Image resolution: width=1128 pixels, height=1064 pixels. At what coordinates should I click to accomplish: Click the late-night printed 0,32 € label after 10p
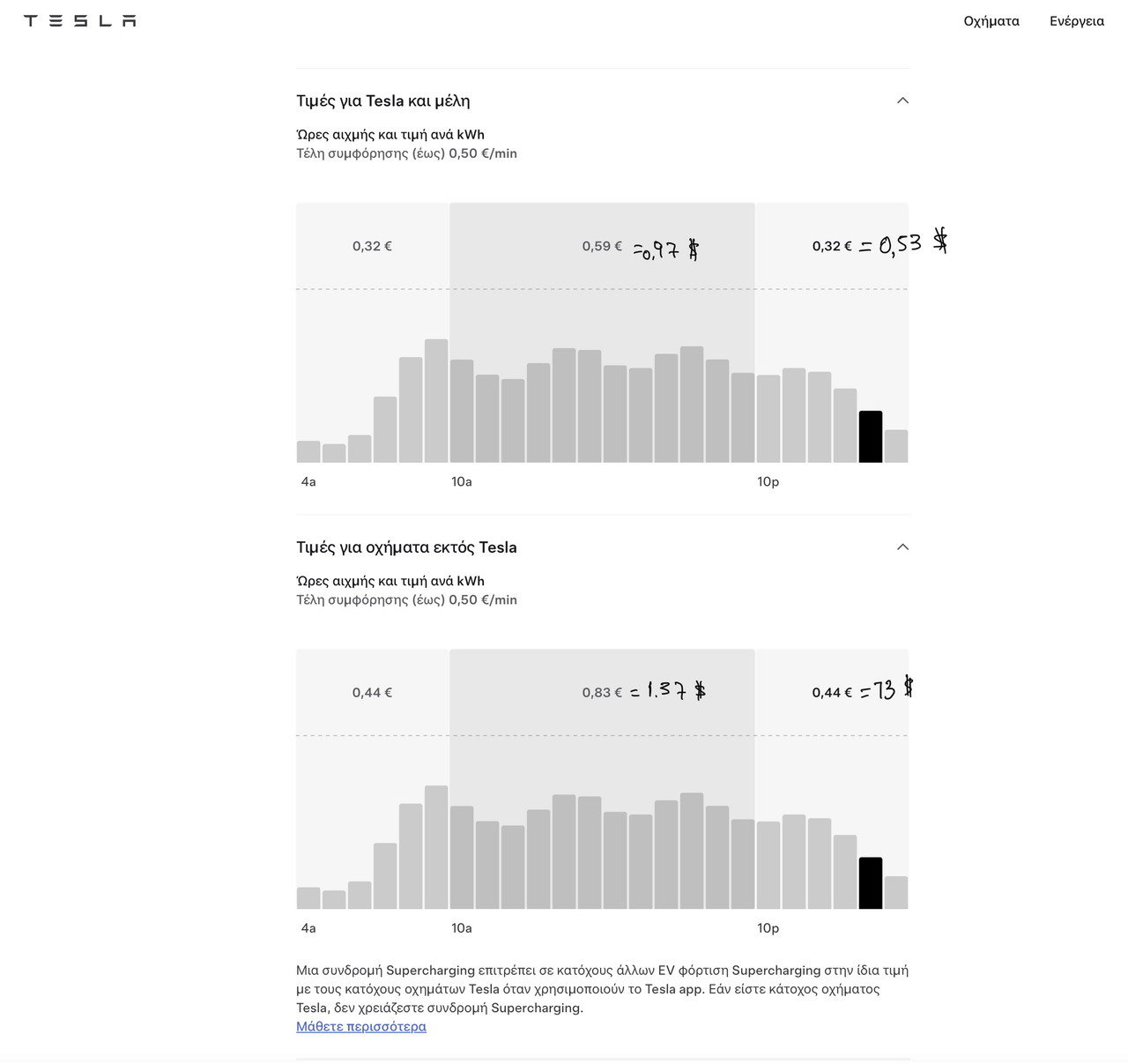tap(832, 246)
